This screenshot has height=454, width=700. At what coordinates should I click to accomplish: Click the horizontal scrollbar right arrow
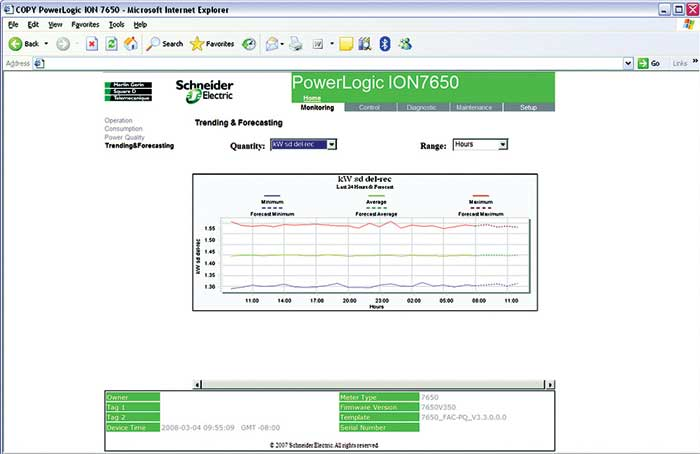point(550,384)
